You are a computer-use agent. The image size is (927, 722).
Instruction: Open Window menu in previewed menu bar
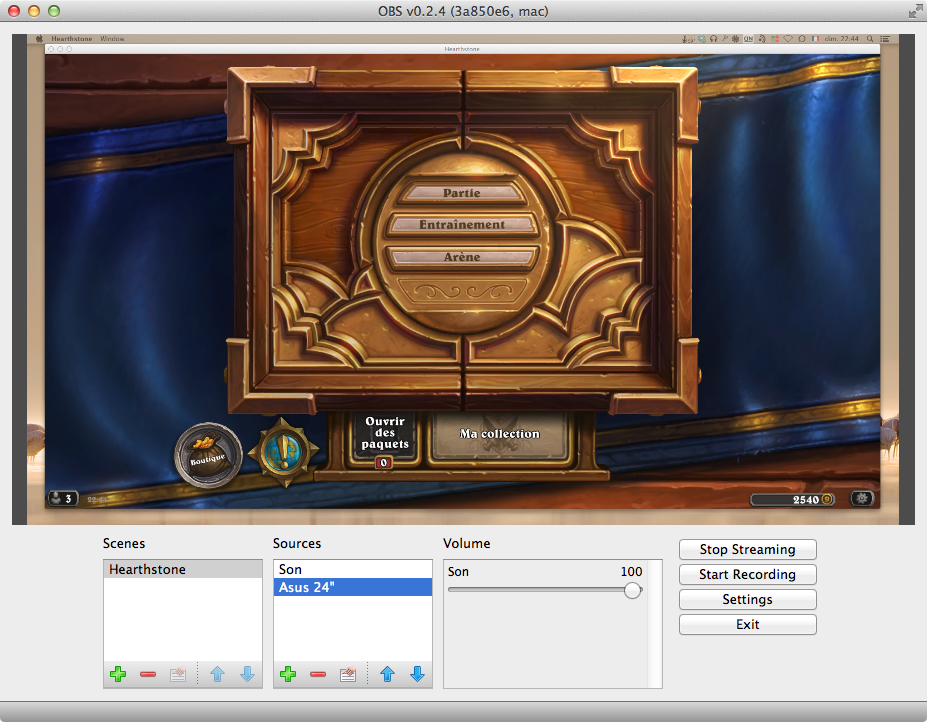112,39
